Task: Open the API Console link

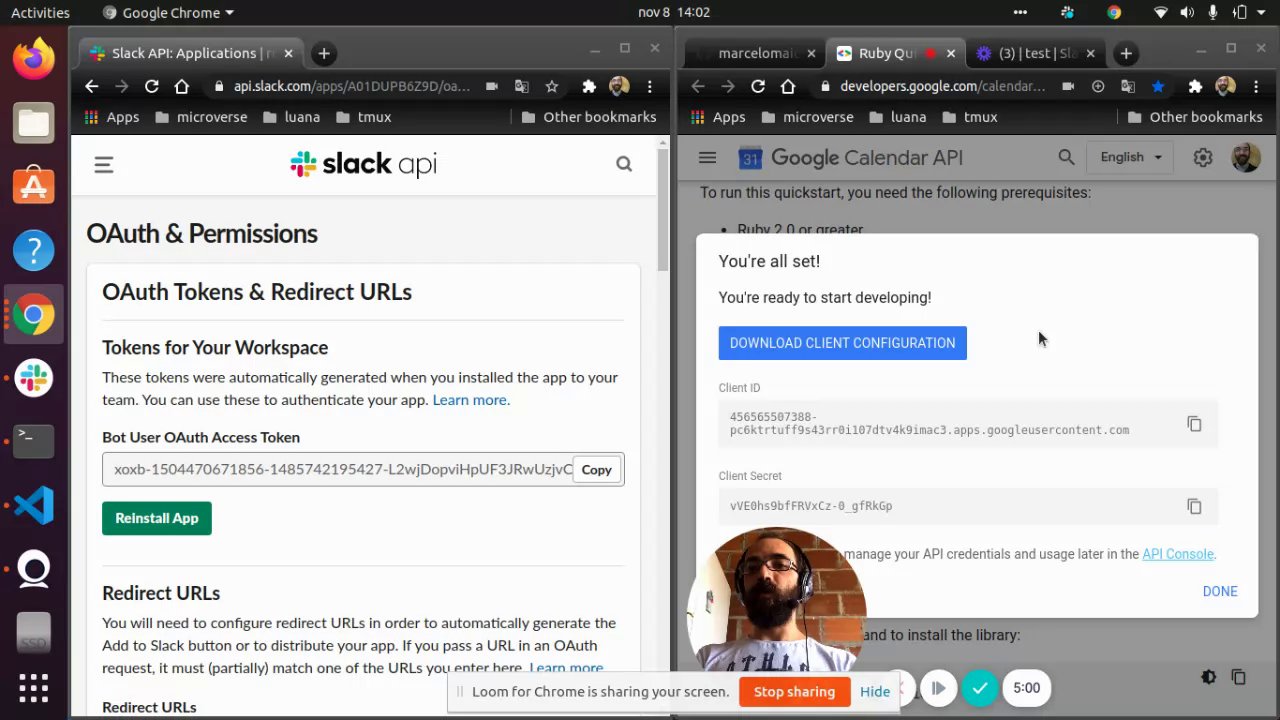Action: [x=1178, y=554]
